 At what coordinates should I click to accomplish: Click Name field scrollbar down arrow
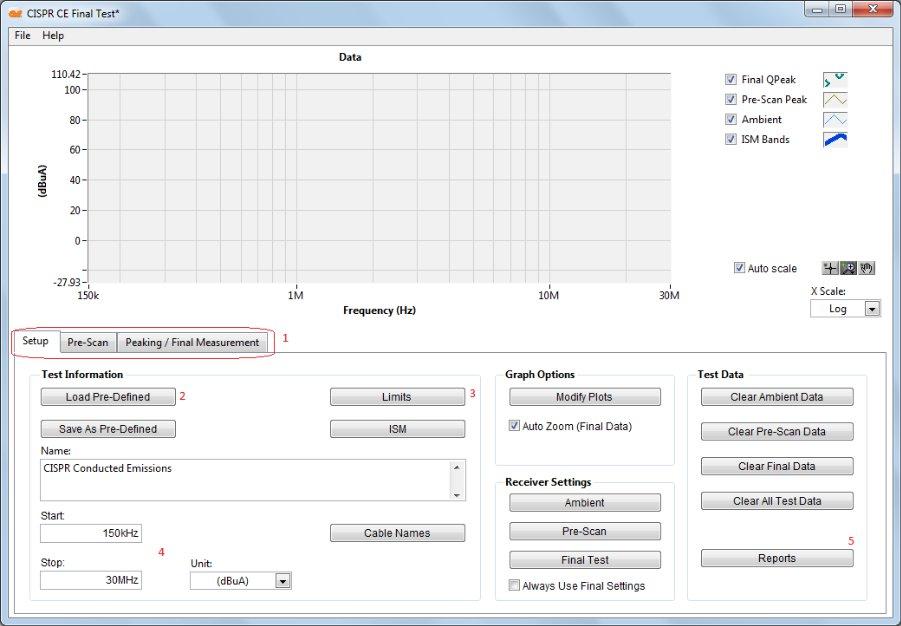click(x=457, y=494)
